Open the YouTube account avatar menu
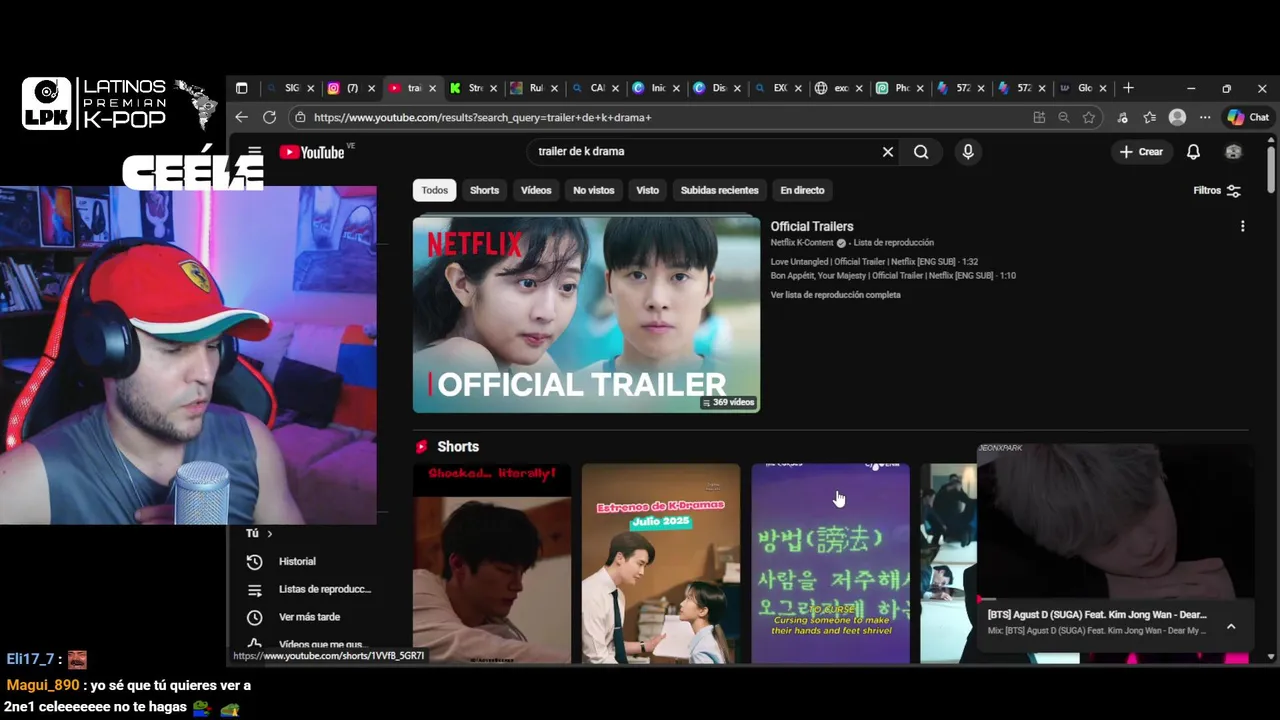Image resolution: width=1280 pixels, height=720 pixels. [1233, 152]
